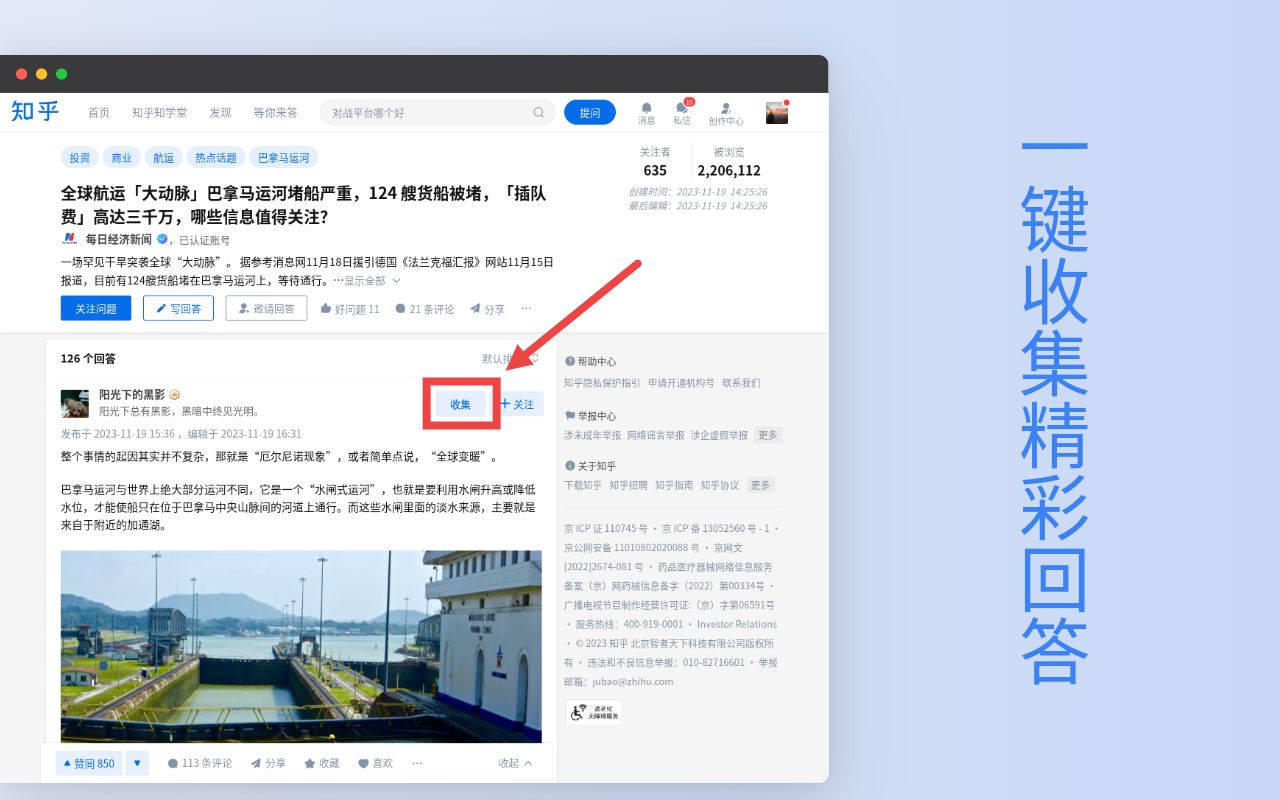1280x800 pixels.
Task: Open the 创作中心 creation center
Action: point(727,112)
